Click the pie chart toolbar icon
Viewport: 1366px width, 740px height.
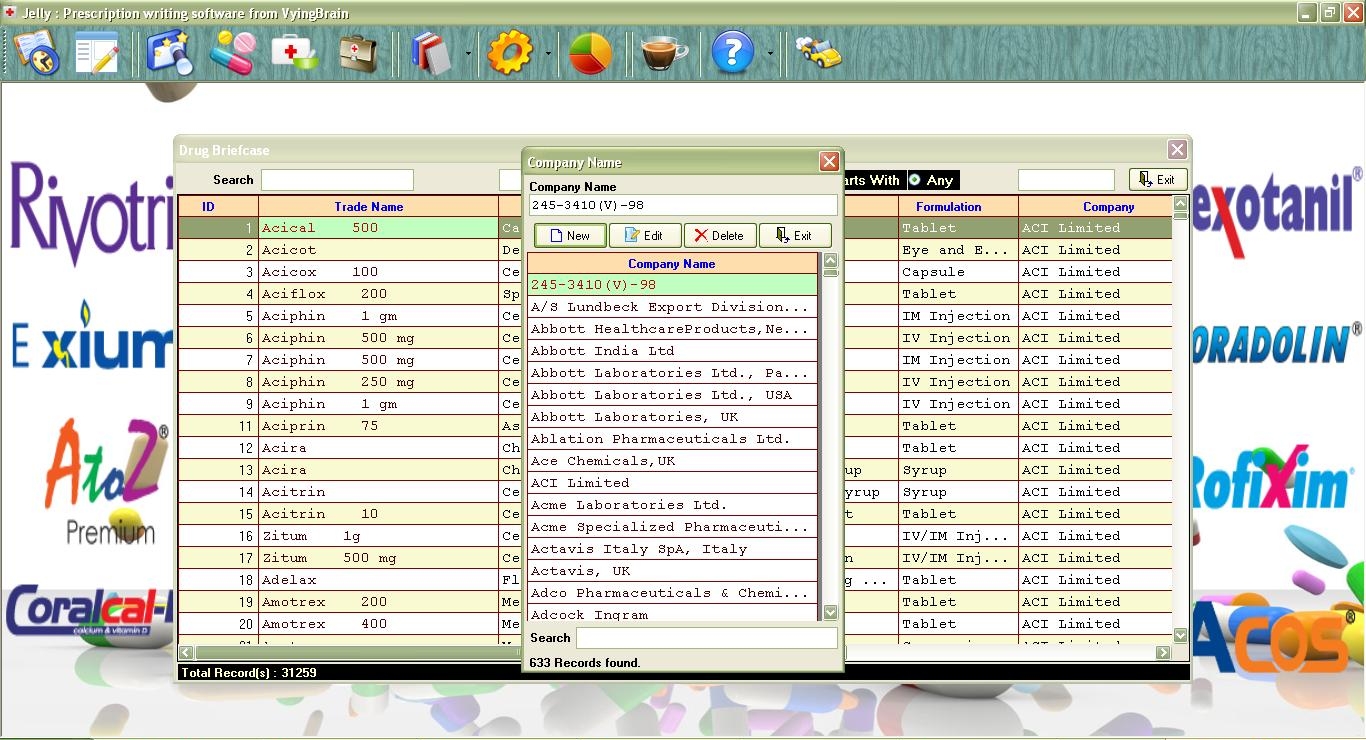[590, 53]
